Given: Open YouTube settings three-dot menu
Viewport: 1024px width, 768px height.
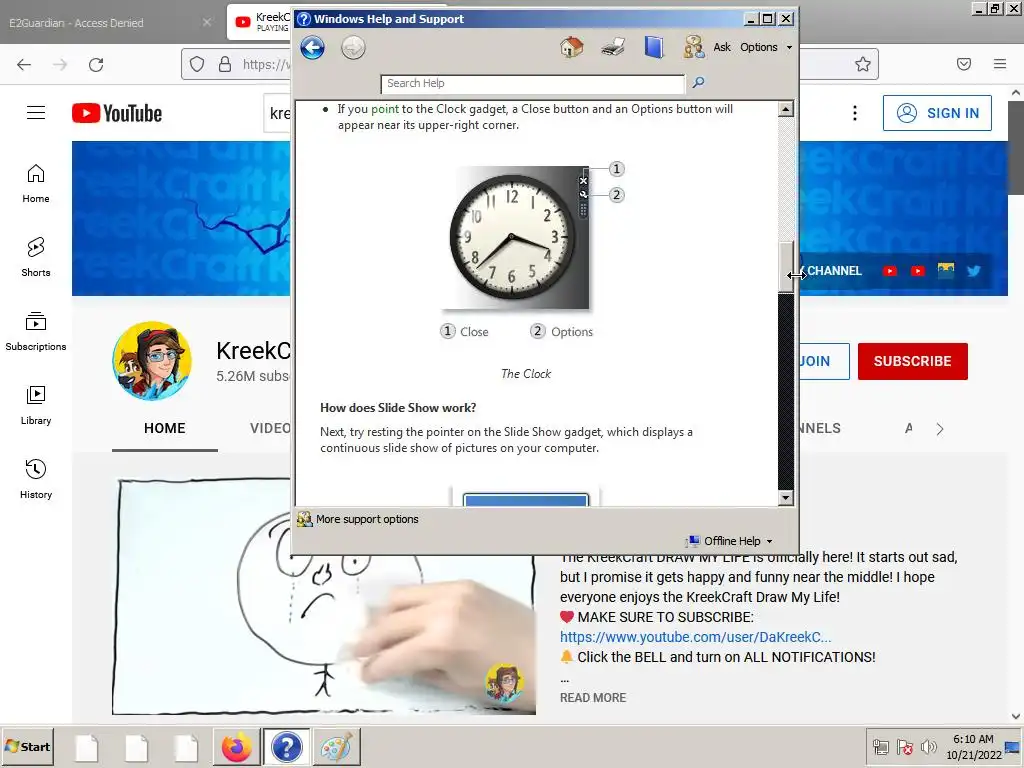Looking at the screenshot, I should (855, 113).
